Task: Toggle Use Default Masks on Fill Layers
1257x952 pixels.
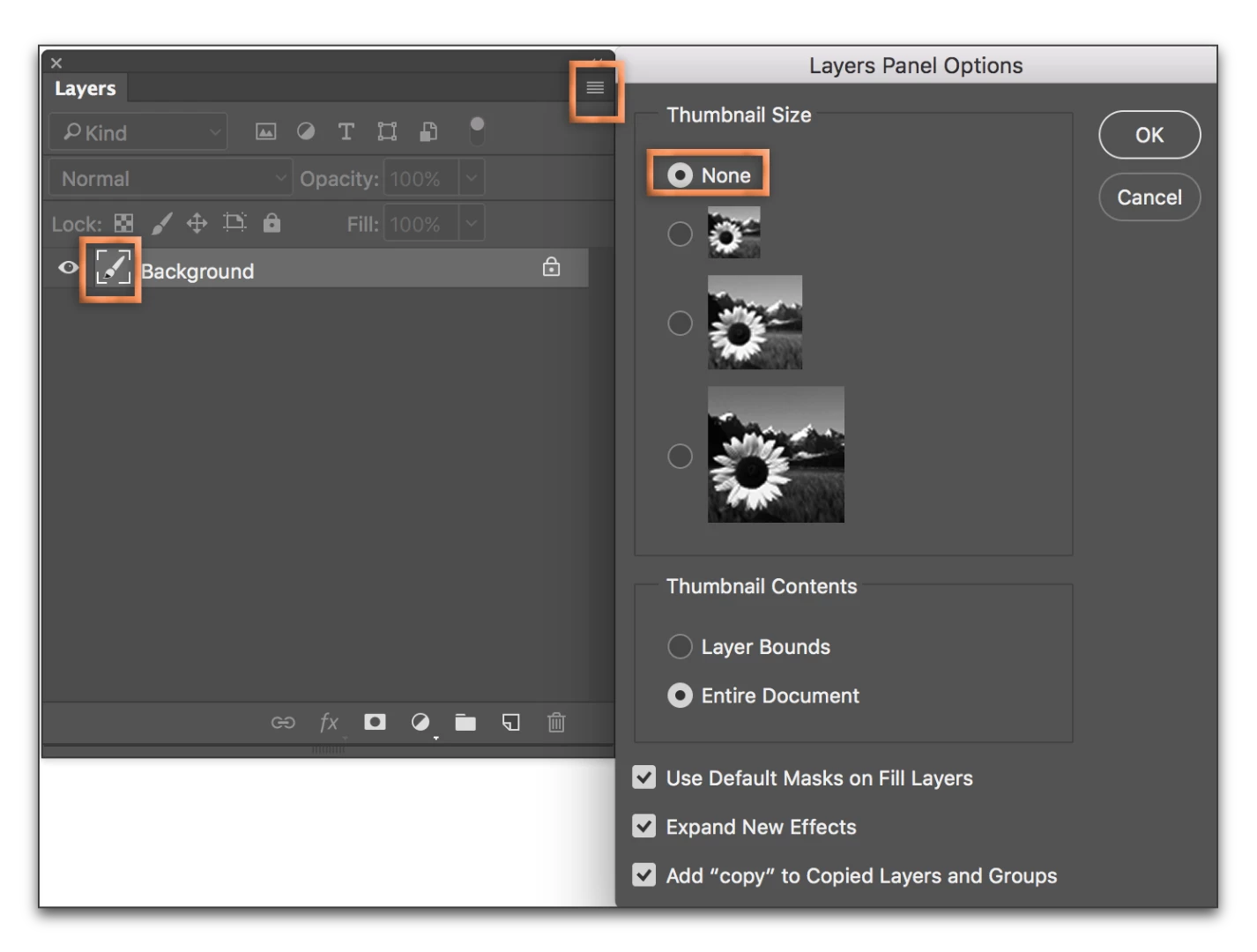Action: tap(644, 777)
